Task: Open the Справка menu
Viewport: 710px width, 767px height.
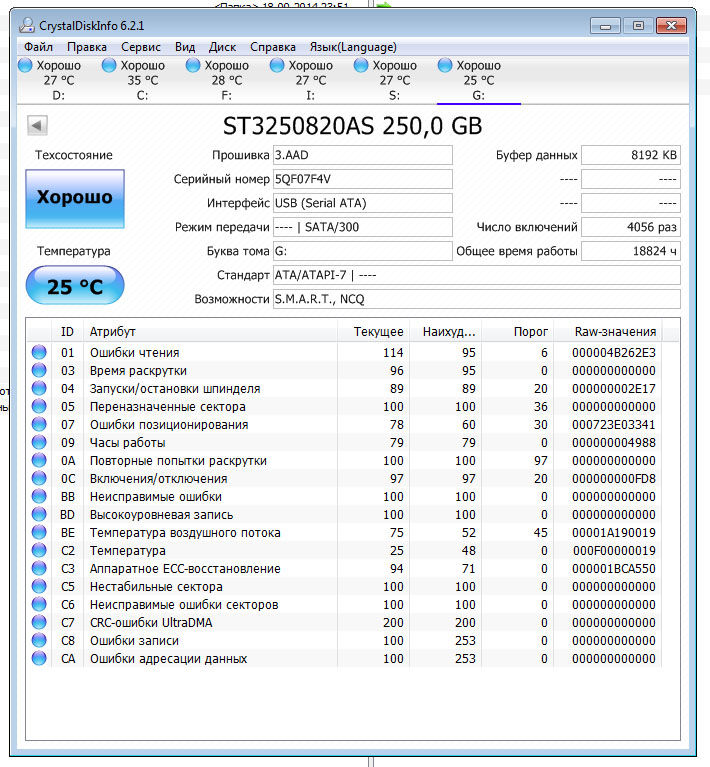Action: 273,47
